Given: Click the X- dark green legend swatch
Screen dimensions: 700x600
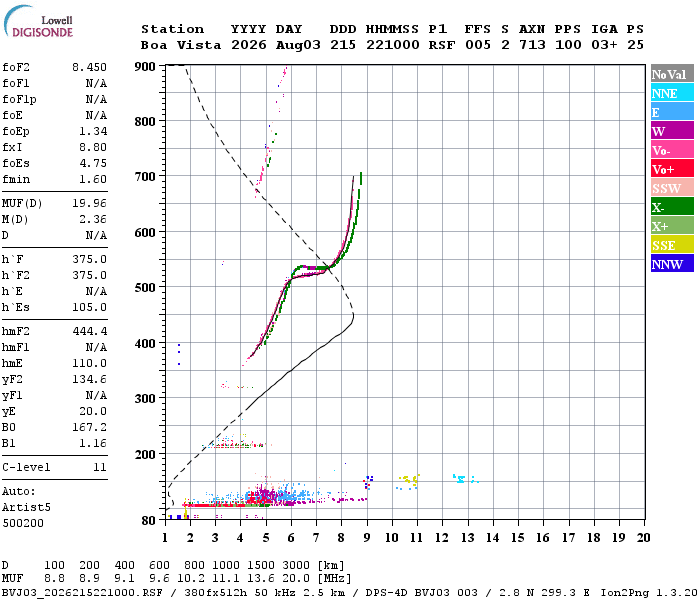Looking at the screenshot, I should click(672, 207).
